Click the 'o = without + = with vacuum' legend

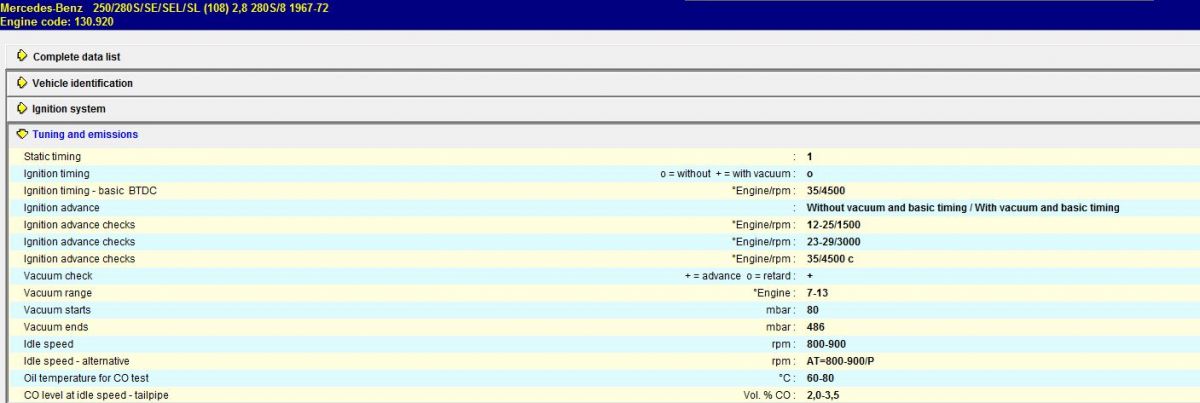point(727,174)
